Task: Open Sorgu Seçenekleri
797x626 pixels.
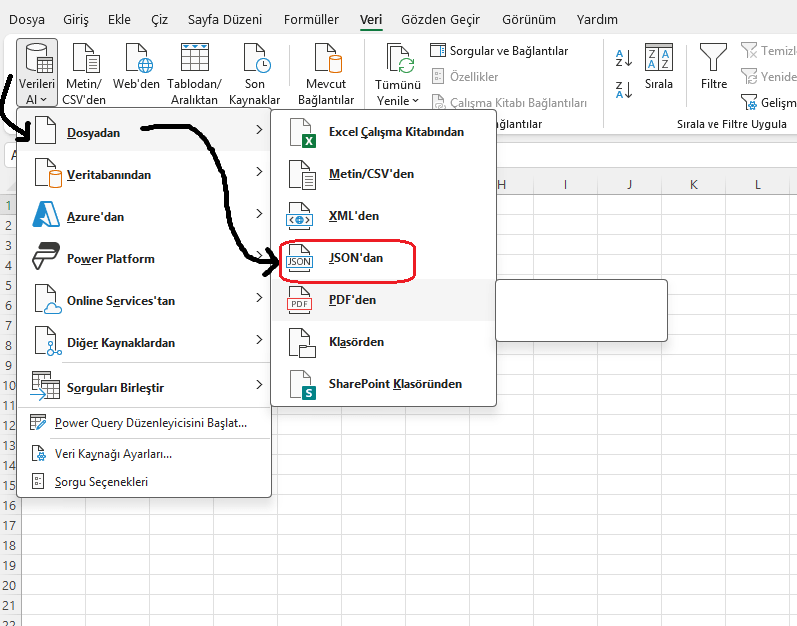Action: tap(144, 481)
